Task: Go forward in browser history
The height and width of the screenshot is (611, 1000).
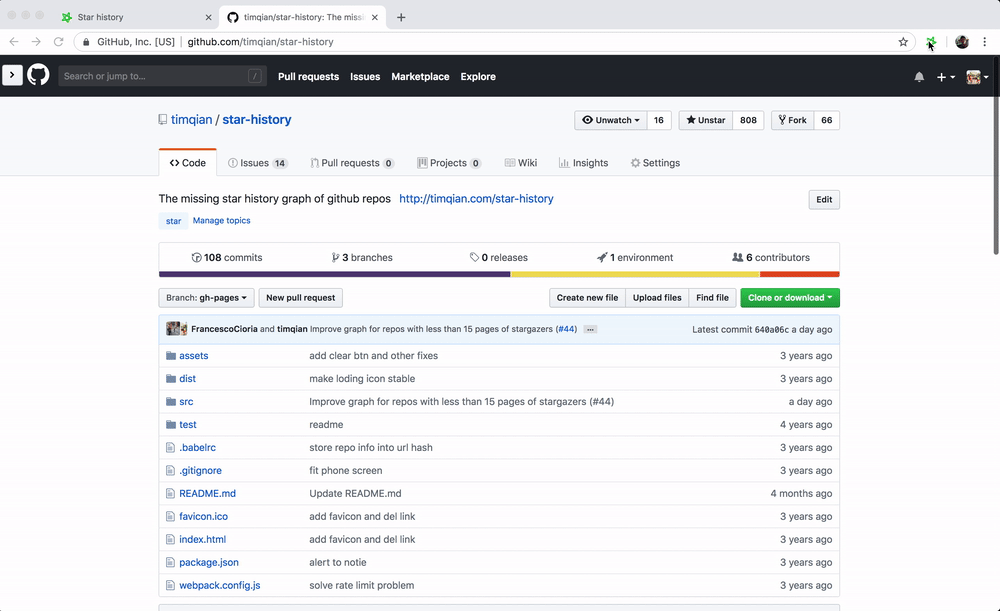Action: 36,42
